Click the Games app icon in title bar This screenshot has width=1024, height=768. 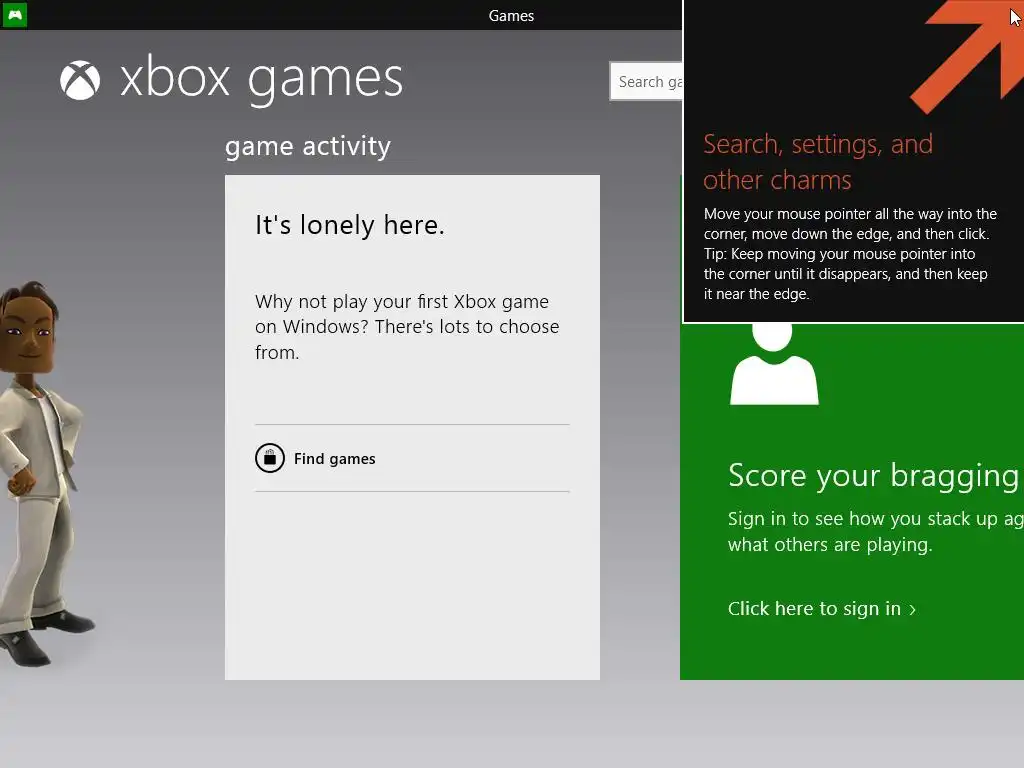tap(14, 14)
